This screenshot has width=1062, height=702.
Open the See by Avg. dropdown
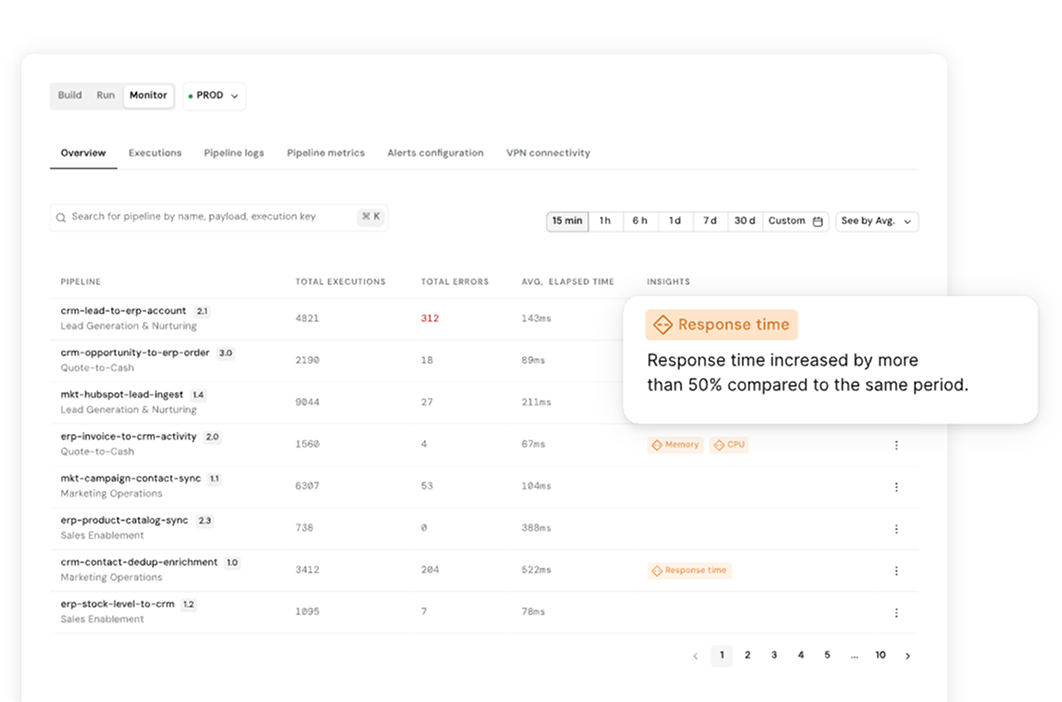877,221
